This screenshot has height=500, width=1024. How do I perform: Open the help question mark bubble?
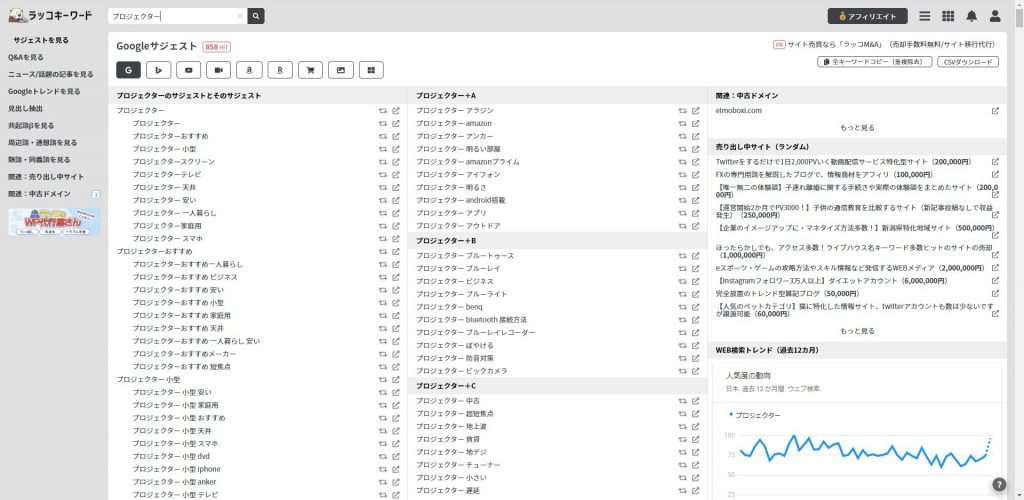click(999, 484)
